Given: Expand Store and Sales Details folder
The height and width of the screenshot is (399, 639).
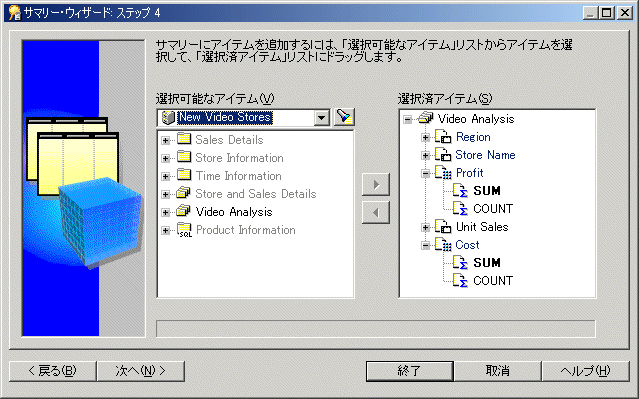Looking at the screenshot, I should tap(165, 194).
